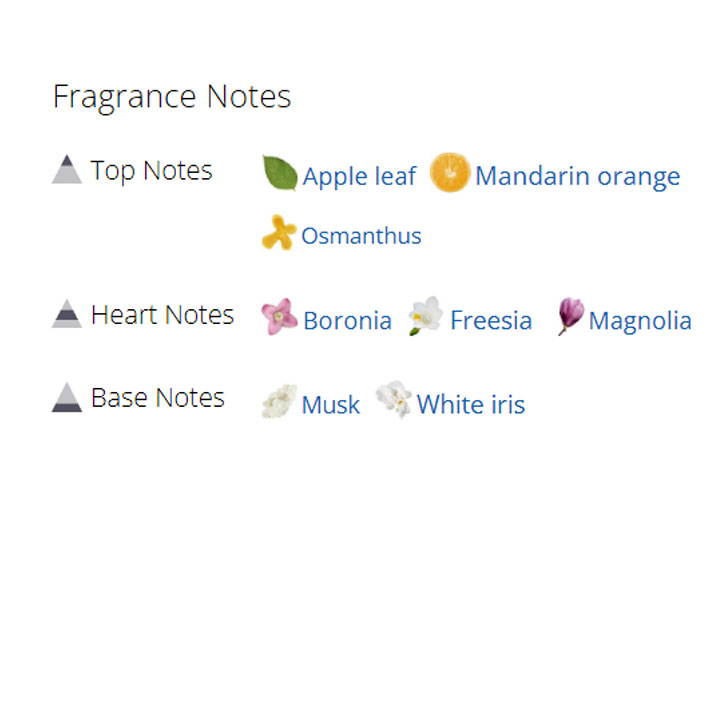720x720 pixels.
Task: Click the green apple leaf icon
Action: tap(280, 174)
